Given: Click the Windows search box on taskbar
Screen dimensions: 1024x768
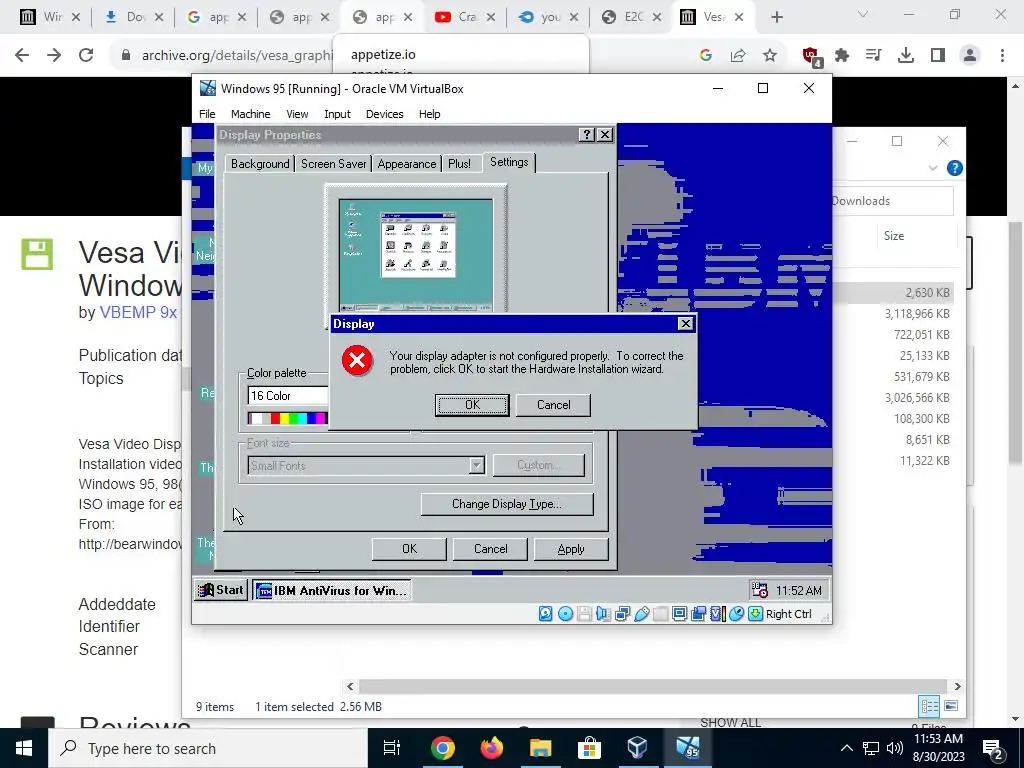Looking at the screenshot, I should pyautogui.click(x=209, y=748).
